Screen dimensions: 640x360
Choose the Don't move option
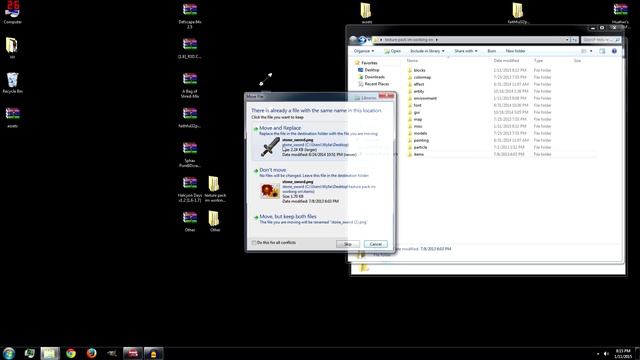pos(320,186)
